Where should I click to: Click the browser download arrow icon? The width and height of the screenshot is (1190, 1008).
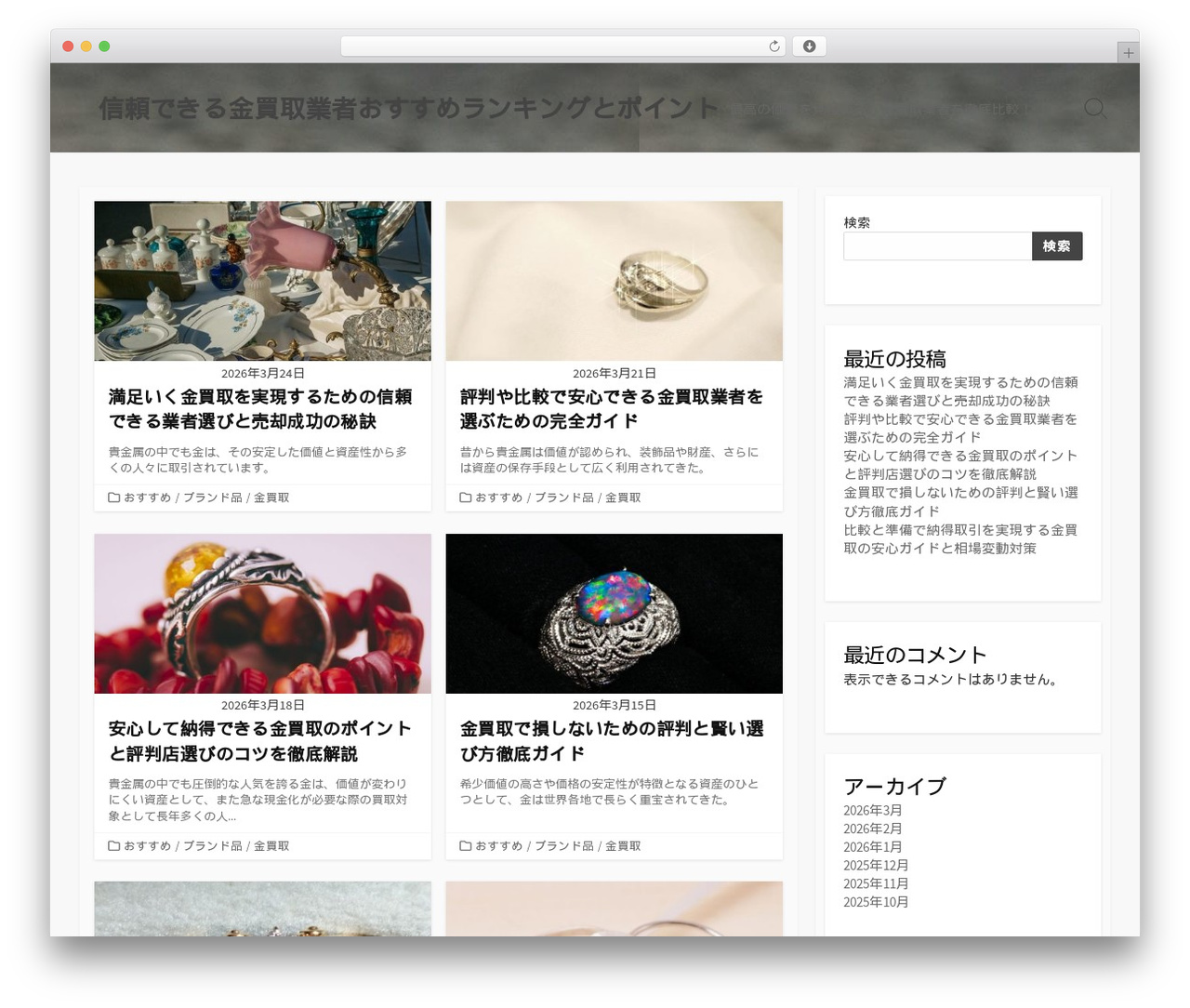pyautogui.click(x=810, y=46)
